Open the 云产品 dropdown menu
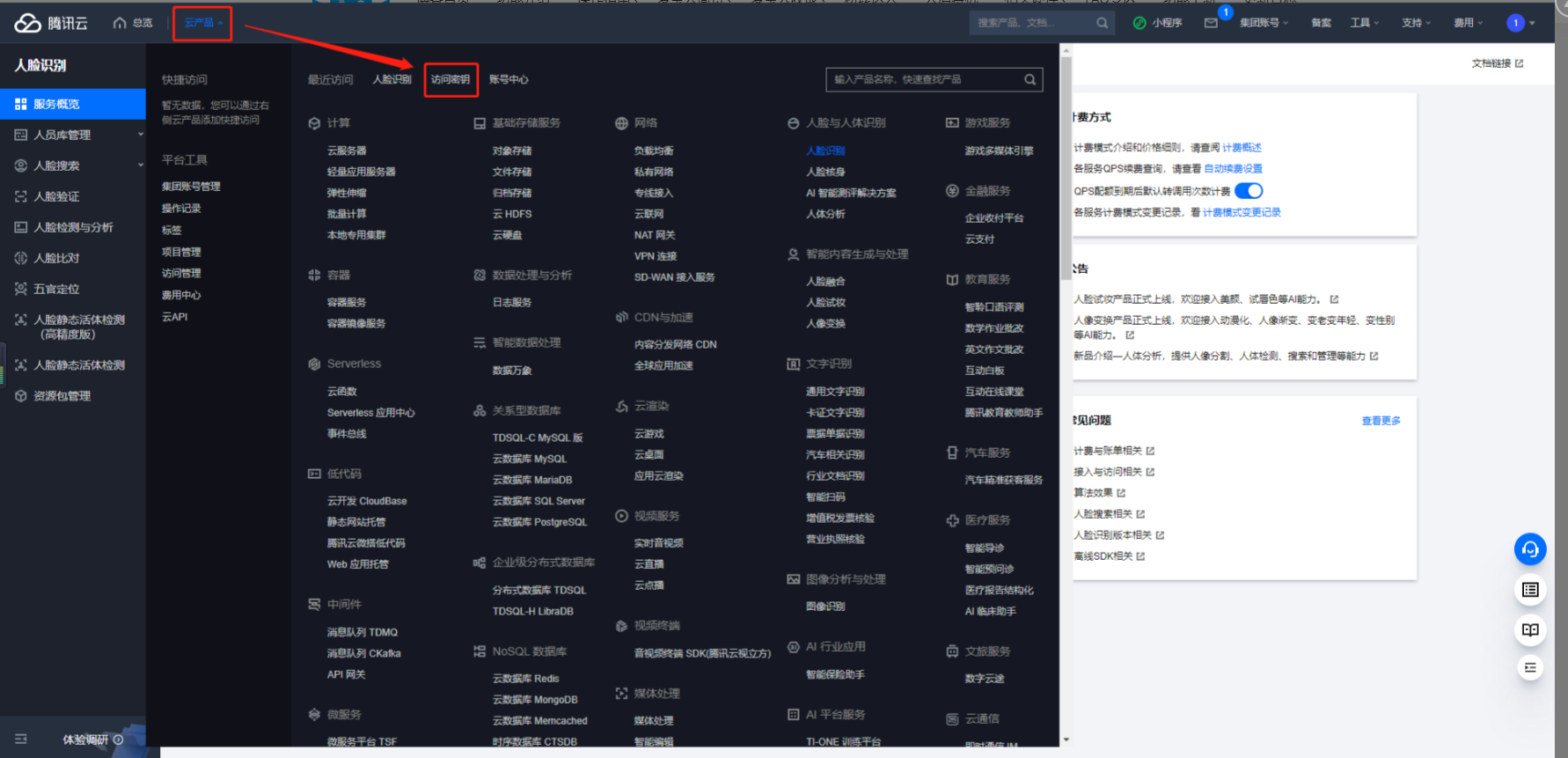This screenshot has width=1568, height=758. 202,23
